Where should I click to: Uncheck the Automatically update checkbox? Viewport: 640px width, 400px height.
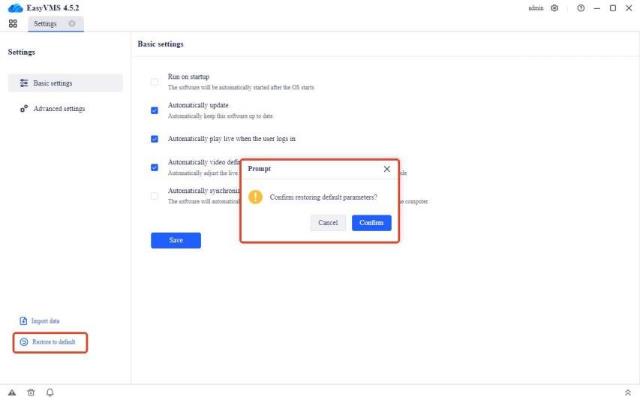tap(154, 111)
